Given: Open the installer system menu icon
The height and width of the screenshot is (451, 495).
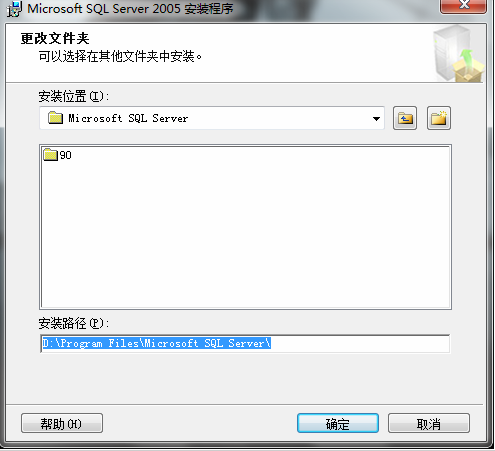Looking at the screenshot, I should (15, 8).
